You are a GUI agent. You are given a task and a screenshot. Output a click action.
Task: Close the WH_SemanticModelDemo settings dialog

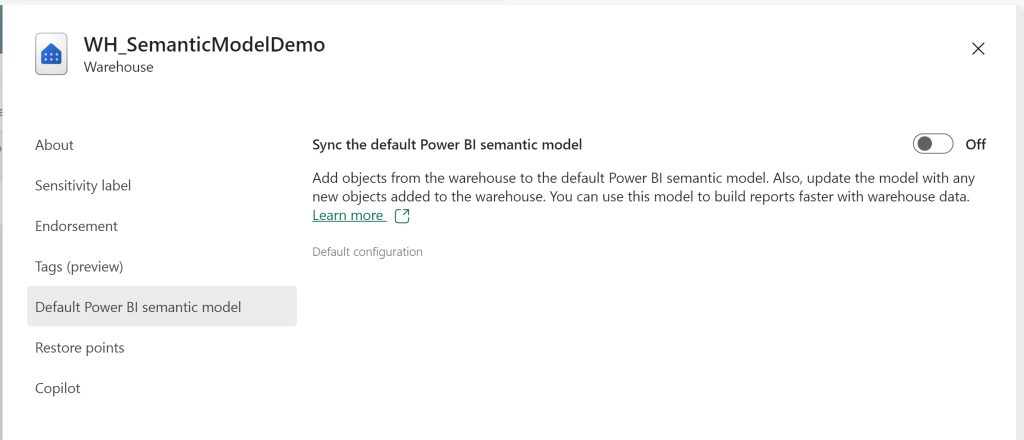click(x=978, y=49)
